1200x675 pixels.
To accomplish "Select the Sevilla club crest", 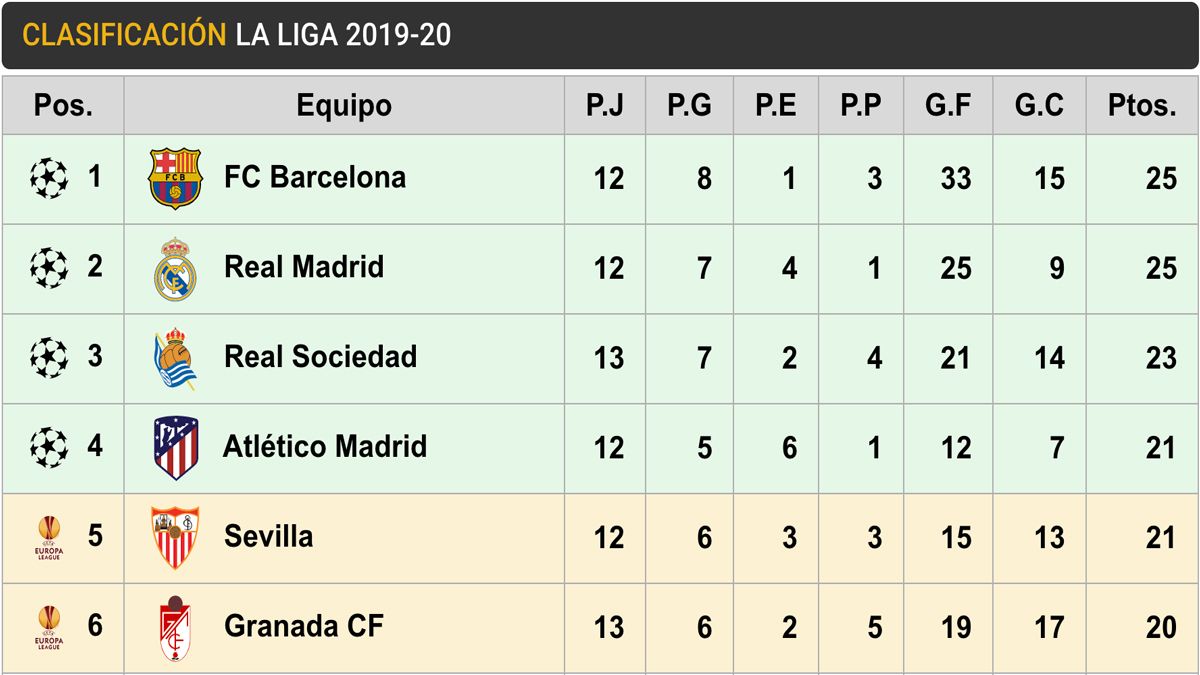I will 175,537.
